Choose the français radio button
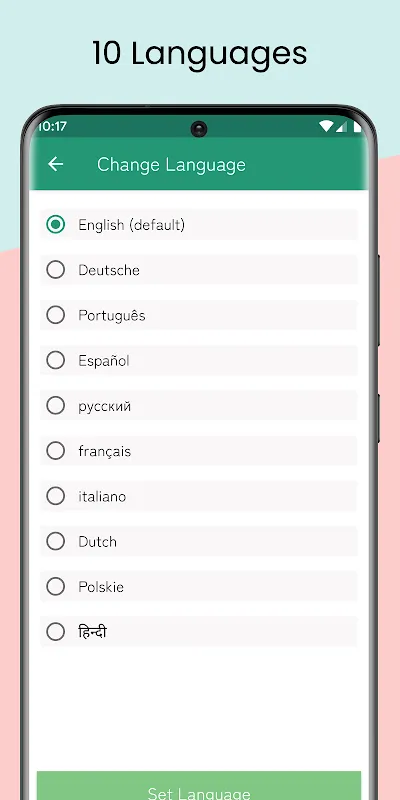The width and height of the screenshot is (400, 800). coord(56,451)
